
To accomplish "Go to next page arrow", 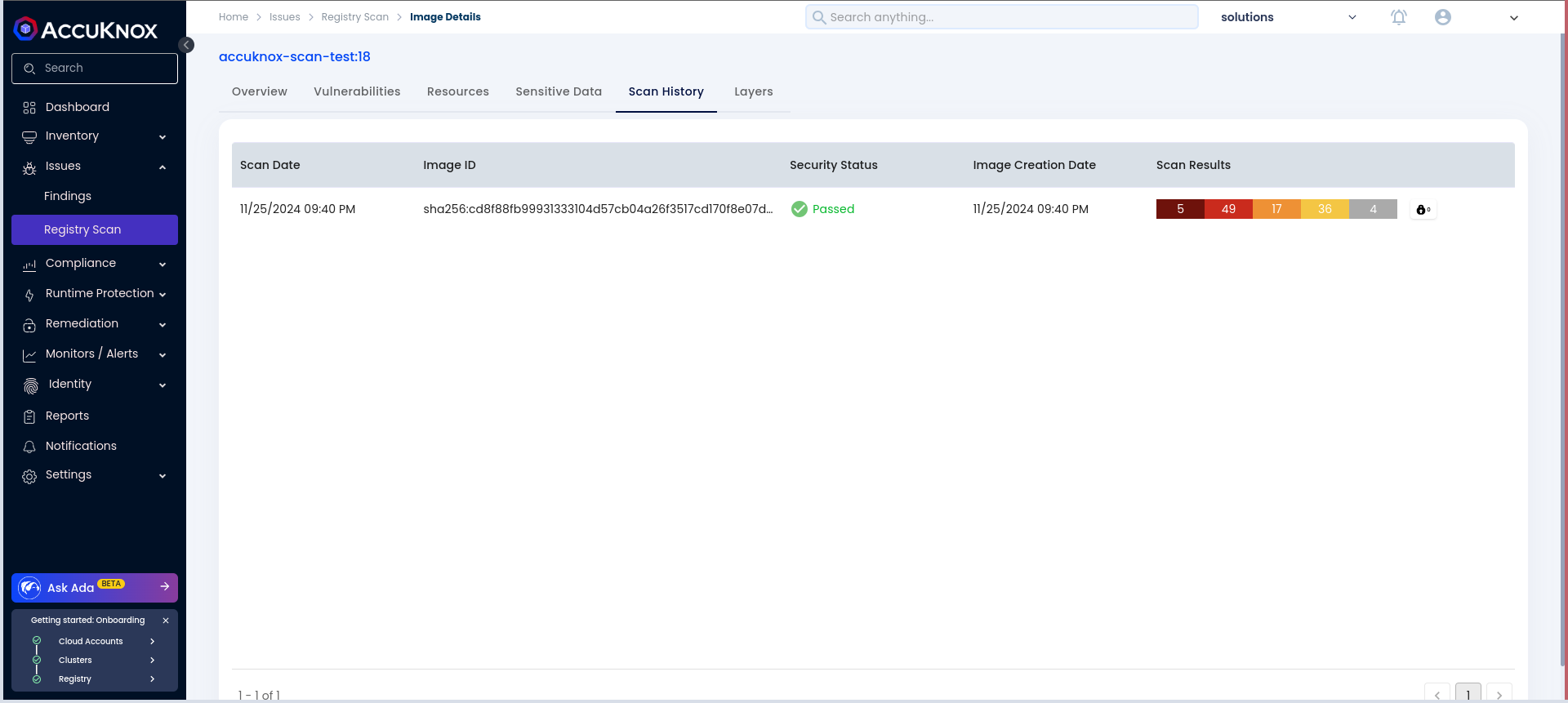I will (x=1499, y=694).
